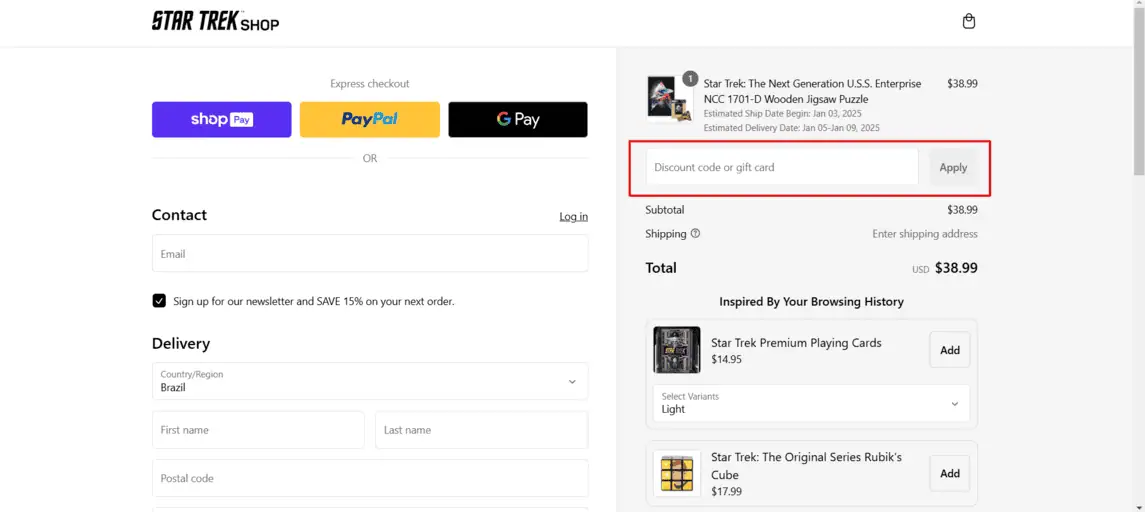Open the Country/Region dropdown showing Brazil

369,381
